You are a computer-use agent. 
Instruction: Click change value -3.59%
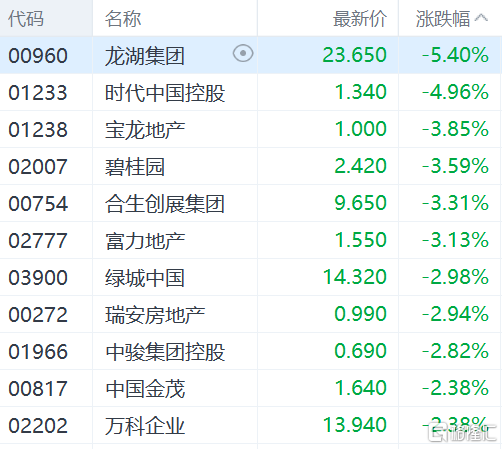455,166
